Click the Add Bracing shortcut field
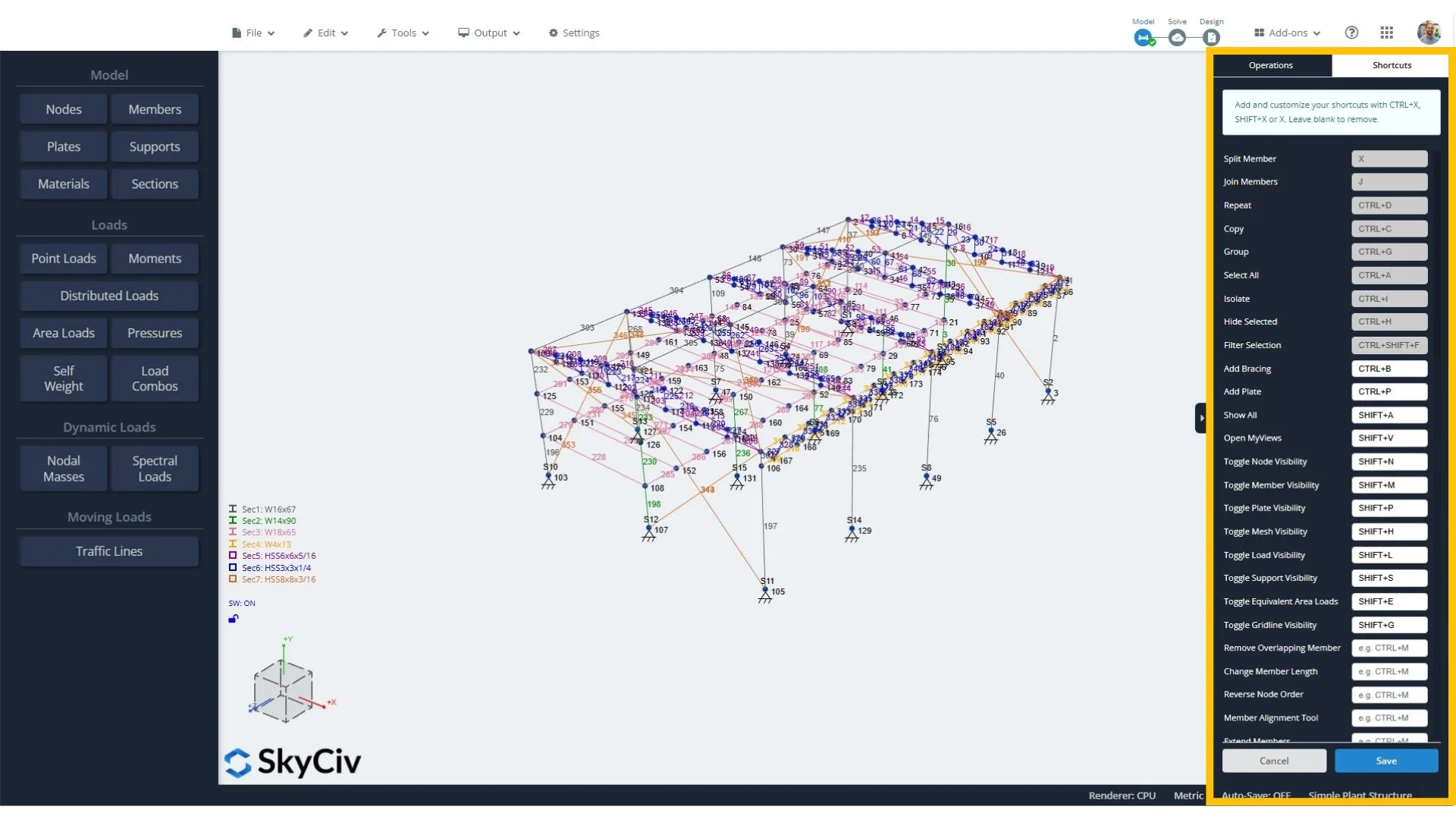This screenshot has width=1456, height=819. 1389,369
